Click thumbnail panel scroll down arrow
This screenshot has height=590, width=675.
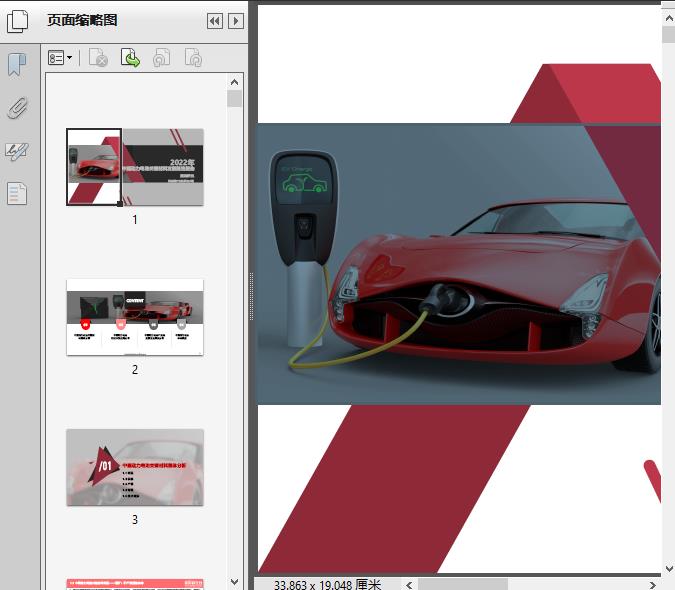click(235, 582)
